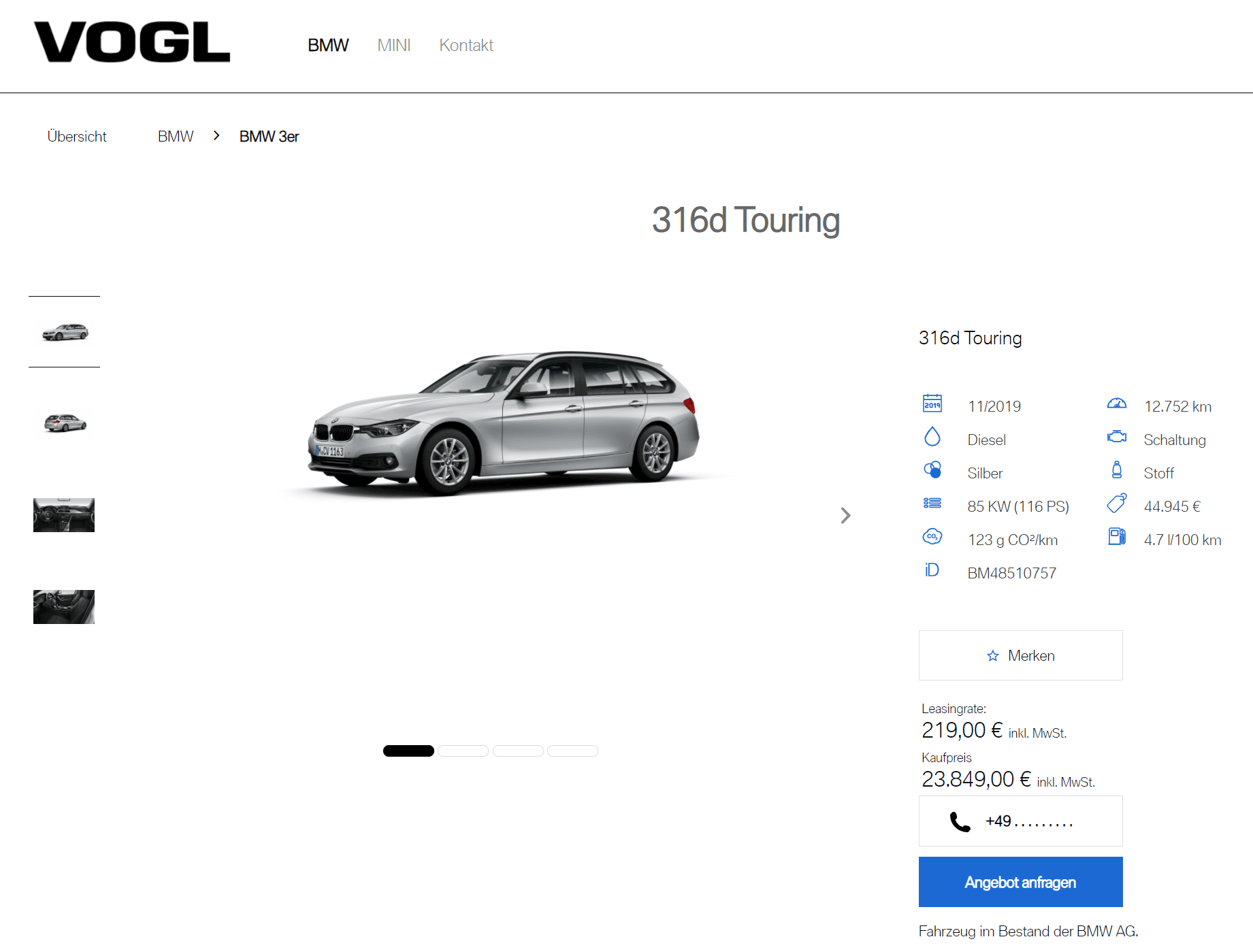Click the Diesel fuel drop icon
Screen dimensions: 1253x952
(x=932, y=437)
